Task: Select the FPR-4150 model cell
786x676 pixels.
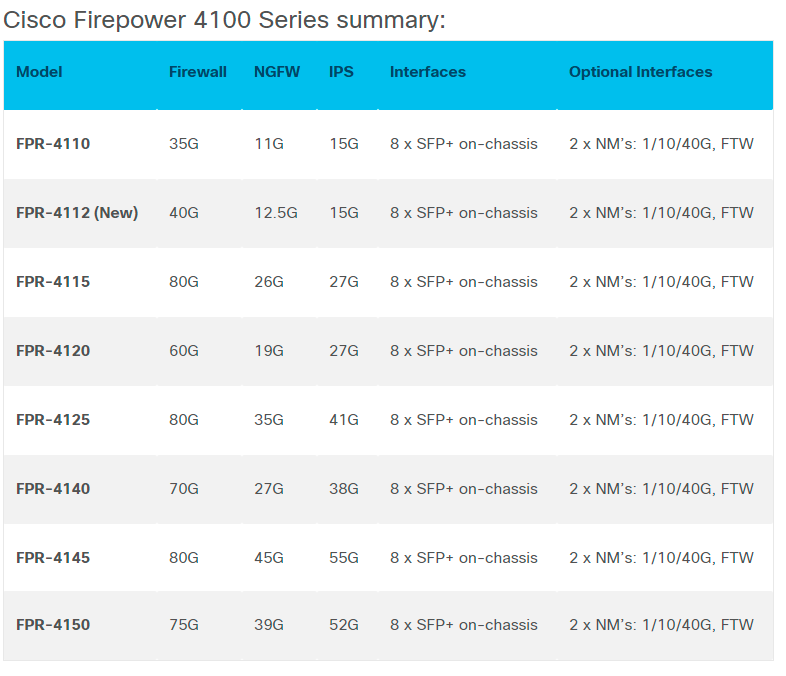Action: pos(53,625)
